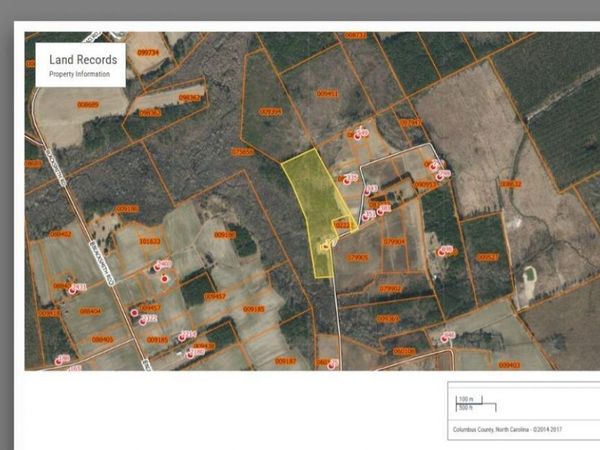This screenshot has width=600, height=450.
Task: Select the address marker beside parcel 009257
Action: tap(443, 251)
